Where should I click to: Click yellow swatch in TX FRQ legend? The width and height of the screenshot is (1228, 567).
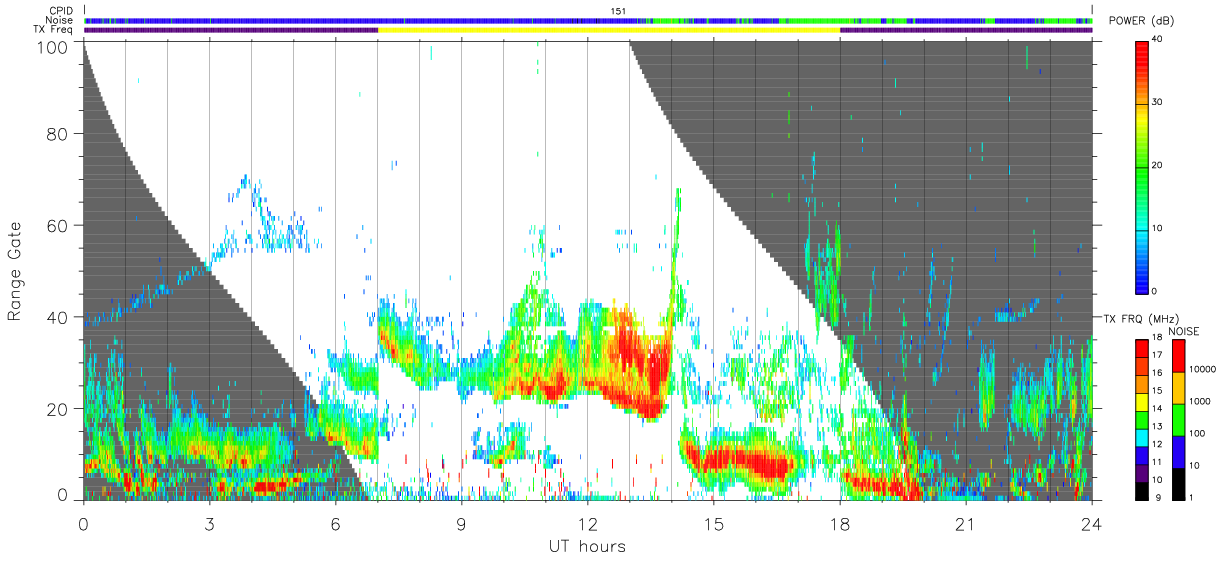click(1142, 400)
